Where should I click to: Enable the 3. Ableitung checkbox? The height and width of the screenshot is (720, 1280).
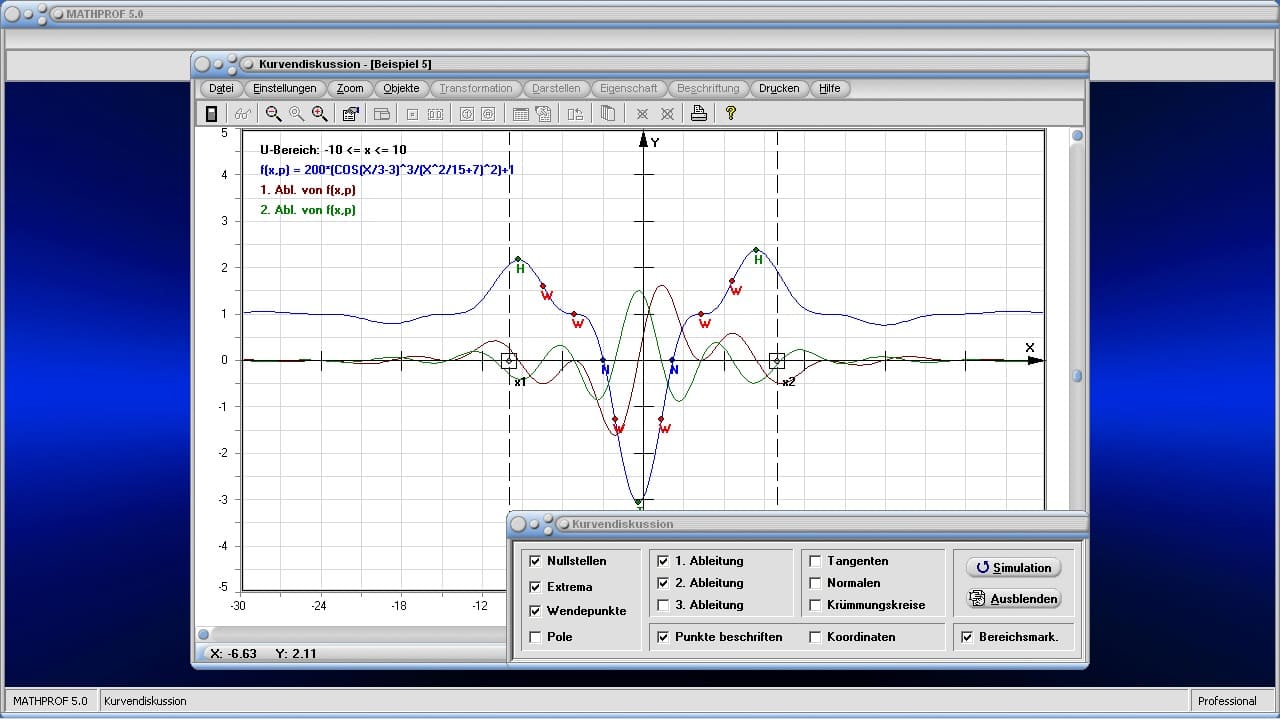click(x=663, y=605)
